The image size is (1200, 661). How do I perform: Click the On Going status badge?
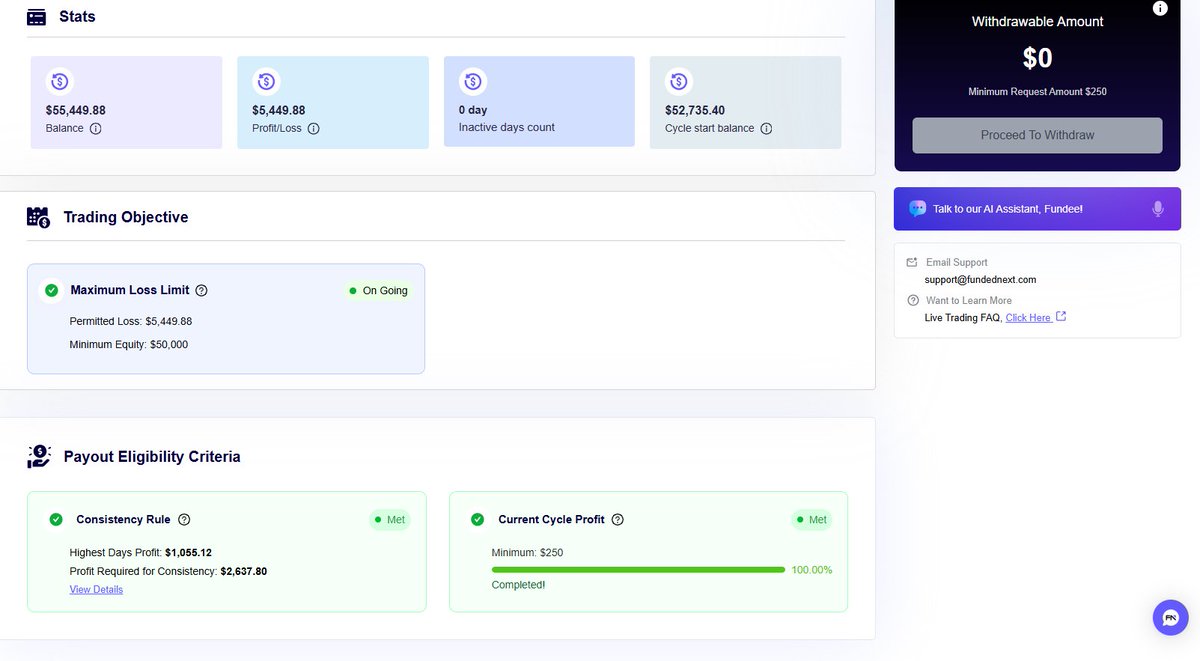pyautogui.click(x=378, y=290)
